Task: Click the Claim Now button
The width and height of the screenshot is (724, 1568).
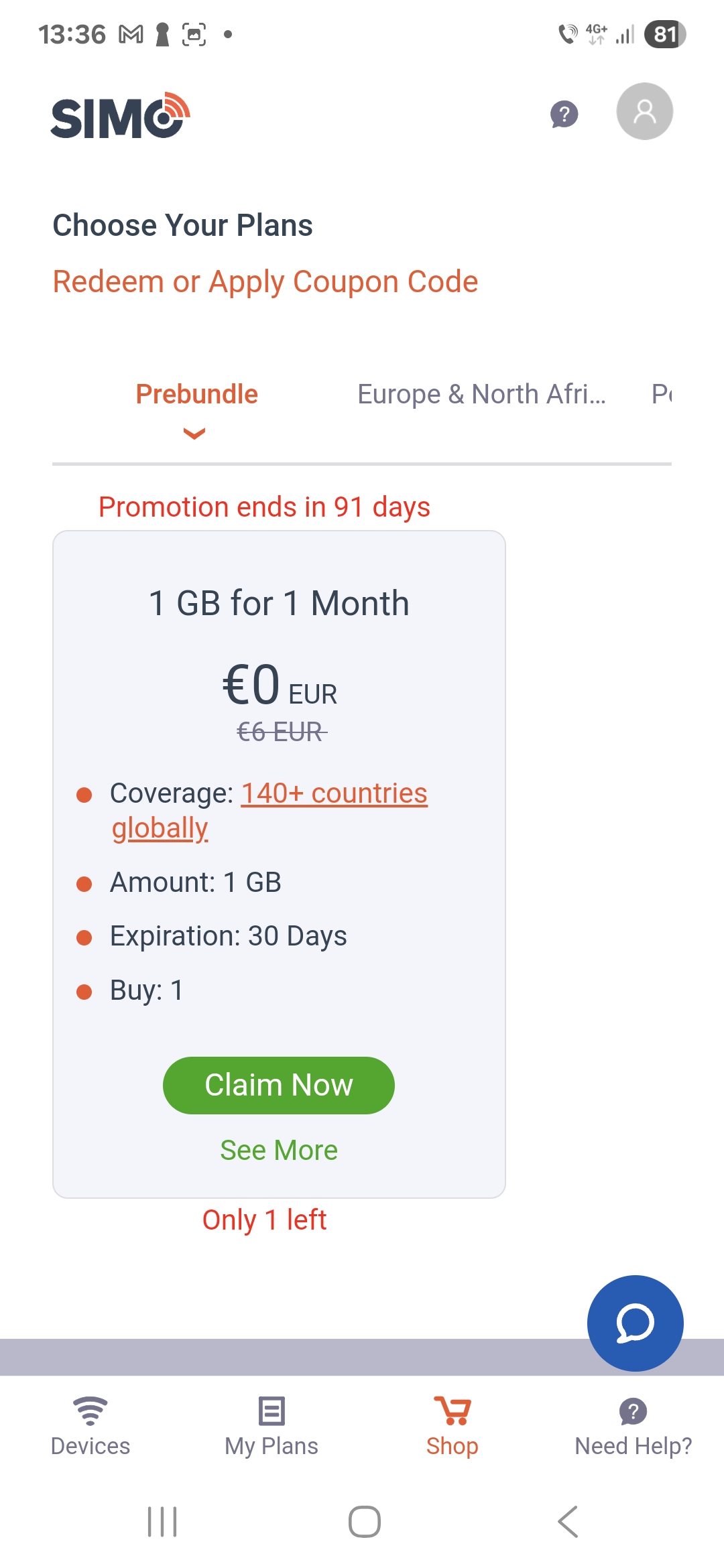Action: pyautogui.click(x=279, y=1086)
